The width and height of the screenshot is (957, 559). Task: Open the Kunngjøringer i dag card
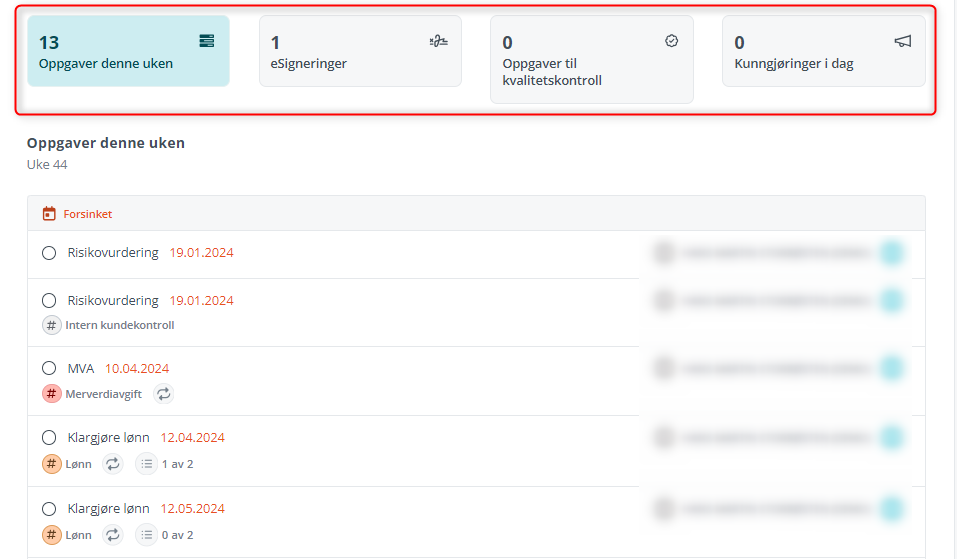[823, 51]
